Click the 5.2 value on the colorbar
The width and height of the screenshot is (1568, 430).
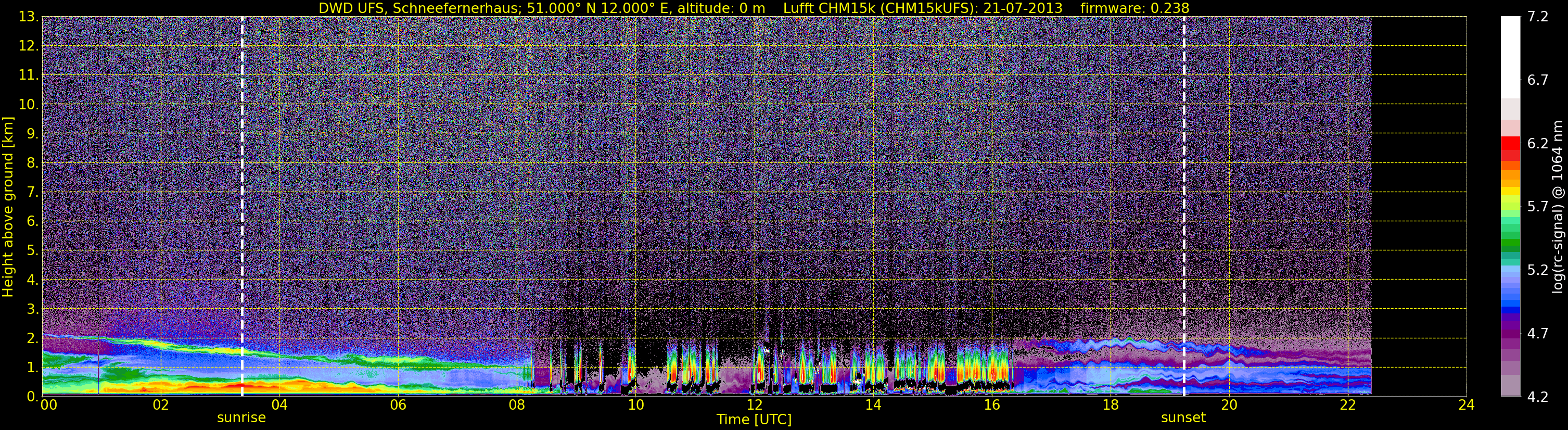point(1538,270)
